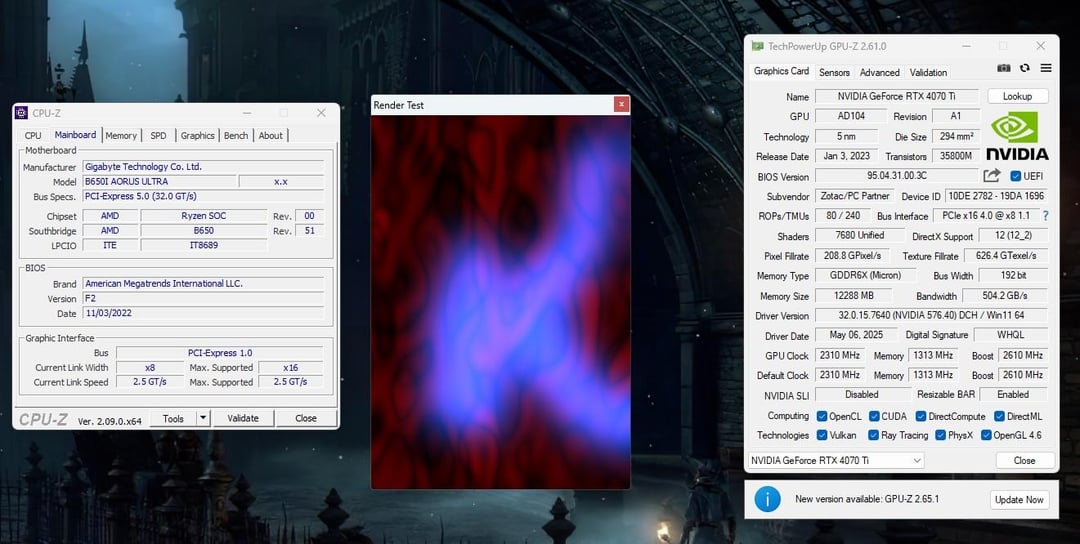This screenshot has width=1080, height=544.
Task: Switch to the Sensors tab in GPU-Z
Action: tap(834, 72)
